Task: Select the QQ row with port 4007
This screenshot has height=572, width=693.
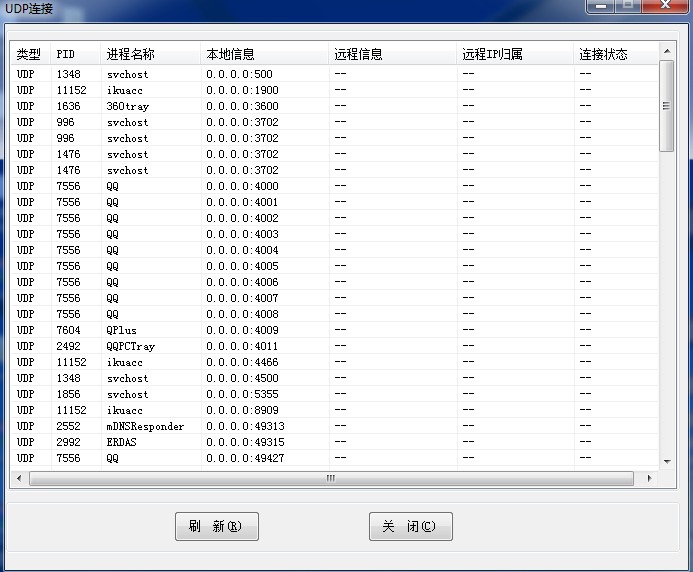Action: [x=335, y=298]
